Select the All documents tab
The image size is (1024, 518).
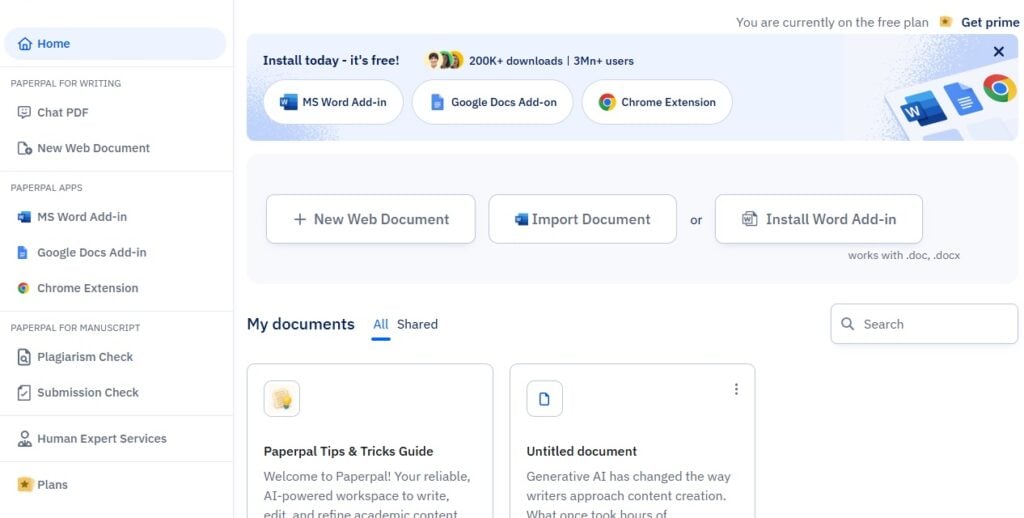[381, 325]
